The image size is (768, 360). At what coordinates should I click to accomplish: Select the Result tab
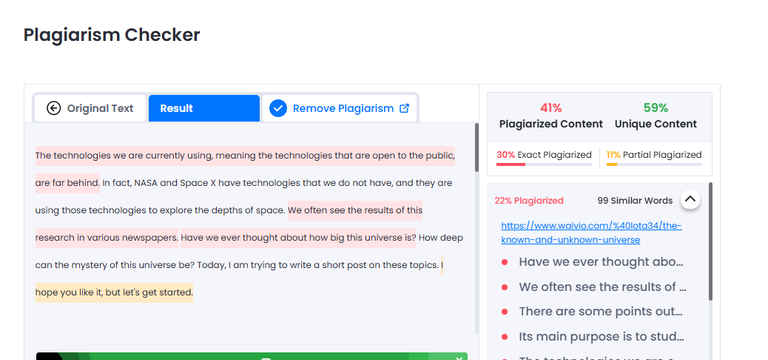click(204, 108)
